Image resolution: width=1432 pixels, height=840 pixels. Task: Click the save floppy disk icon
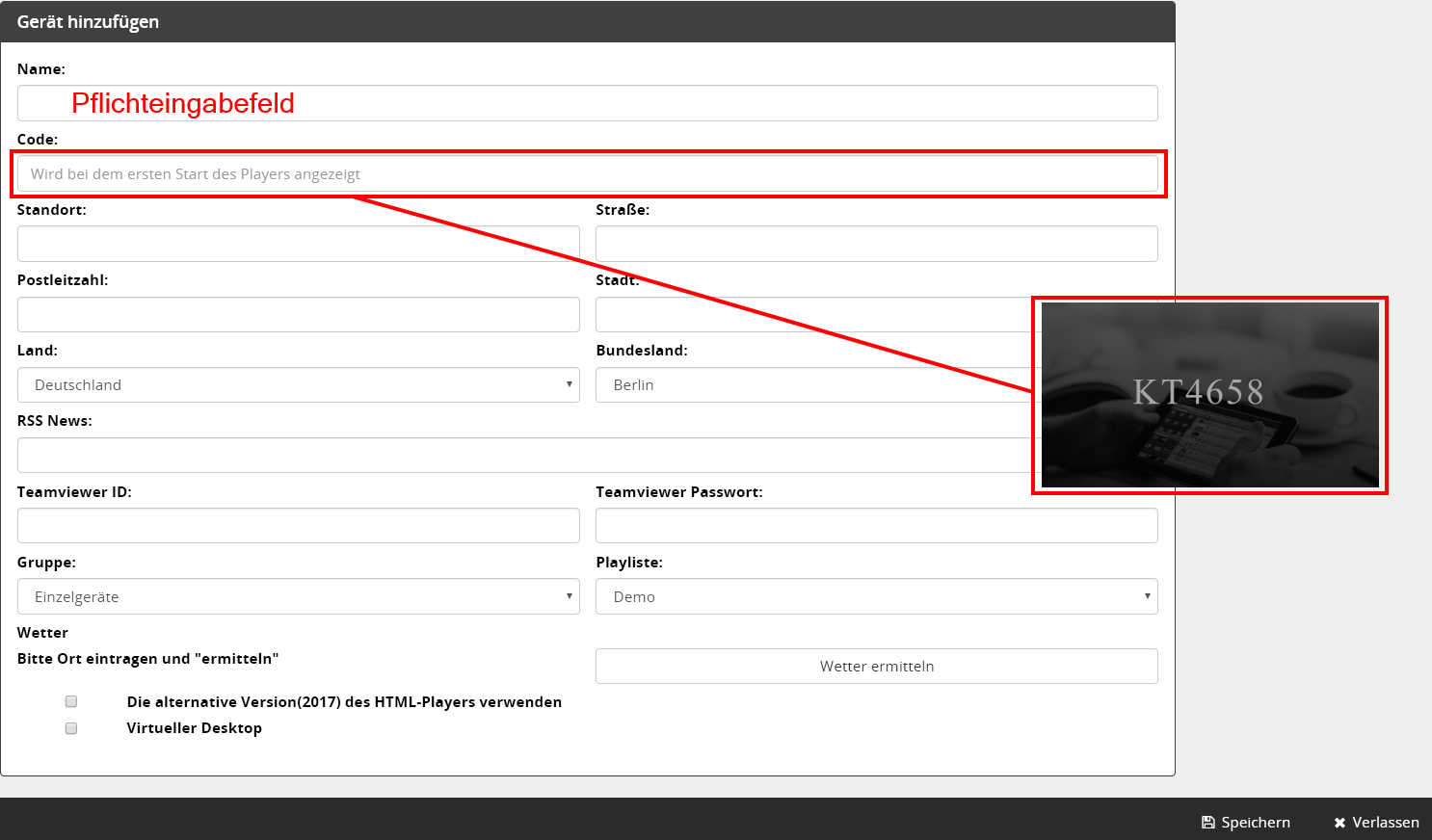click(x=1208, y=823)
